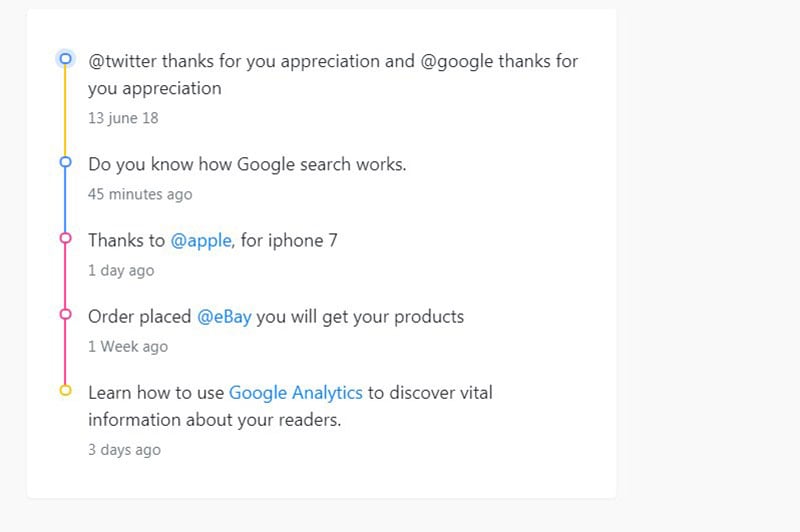Click the @twitter thanks message text
The height and width of the screenshot is (532, 800).
tap(333, 74)
